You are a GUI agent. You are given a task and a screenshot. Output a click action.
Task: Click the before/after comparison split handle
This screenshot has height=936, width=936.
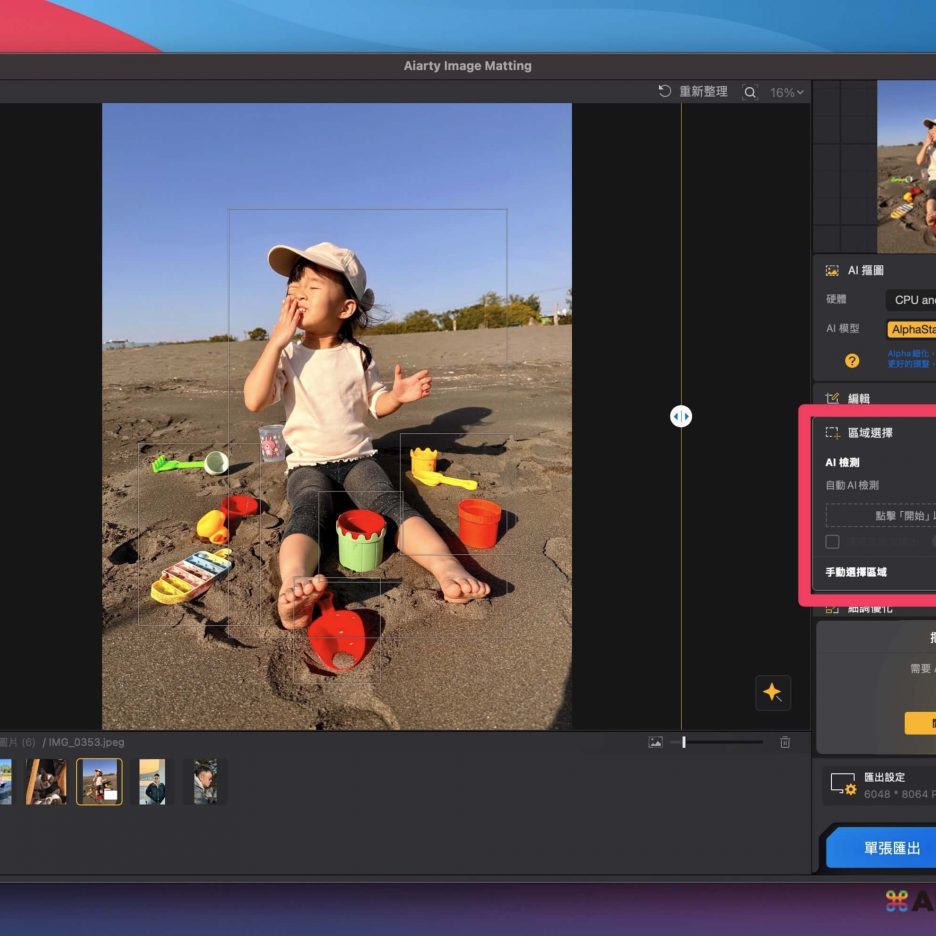click(681, 416)
